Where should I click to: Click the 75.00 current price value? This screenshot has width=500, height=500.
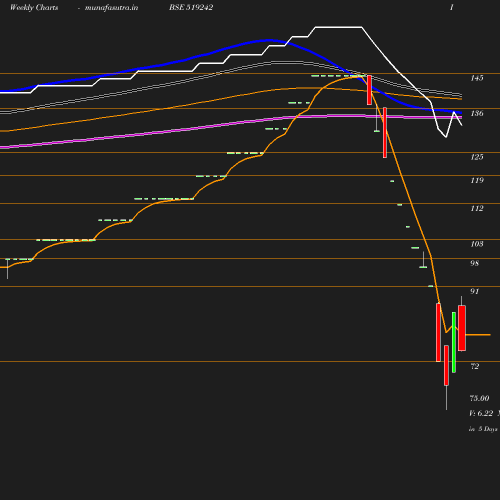tap(479, 398)
